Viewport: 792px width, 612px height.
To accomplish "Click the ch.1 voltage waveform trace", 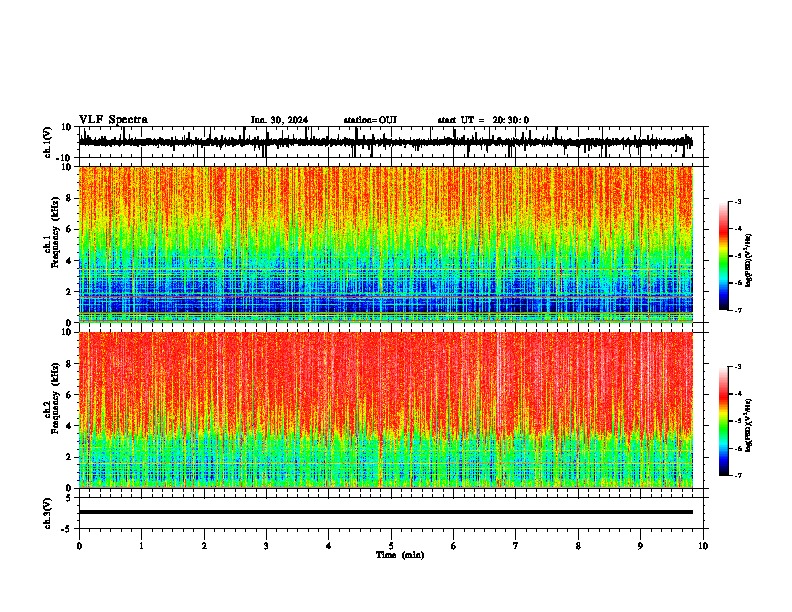I will 385,142.
